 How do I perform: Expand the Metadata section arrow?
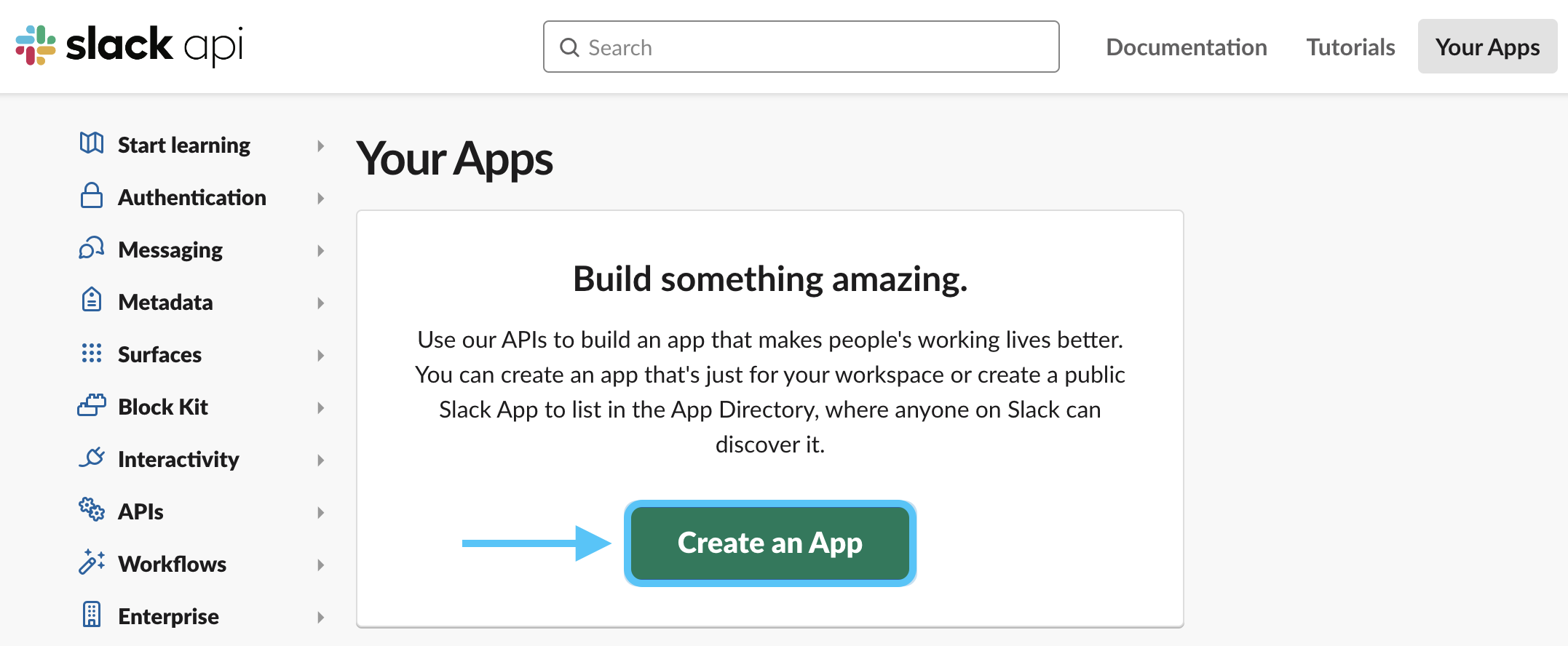tap(321, 303)
